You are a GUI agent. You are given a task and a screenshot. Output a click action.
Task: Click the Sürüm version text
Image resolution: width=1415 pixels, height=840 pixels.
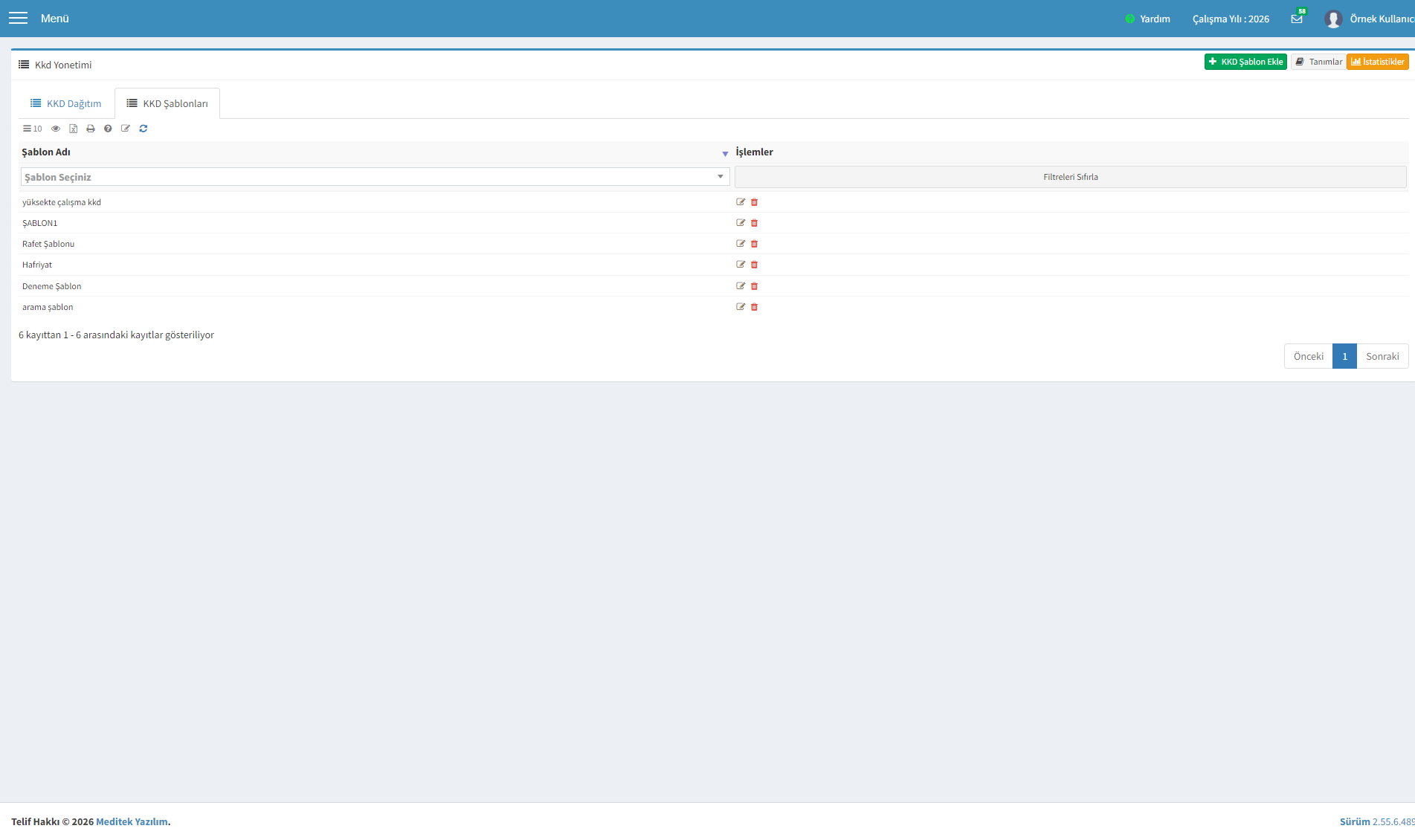coord(1377,821)
